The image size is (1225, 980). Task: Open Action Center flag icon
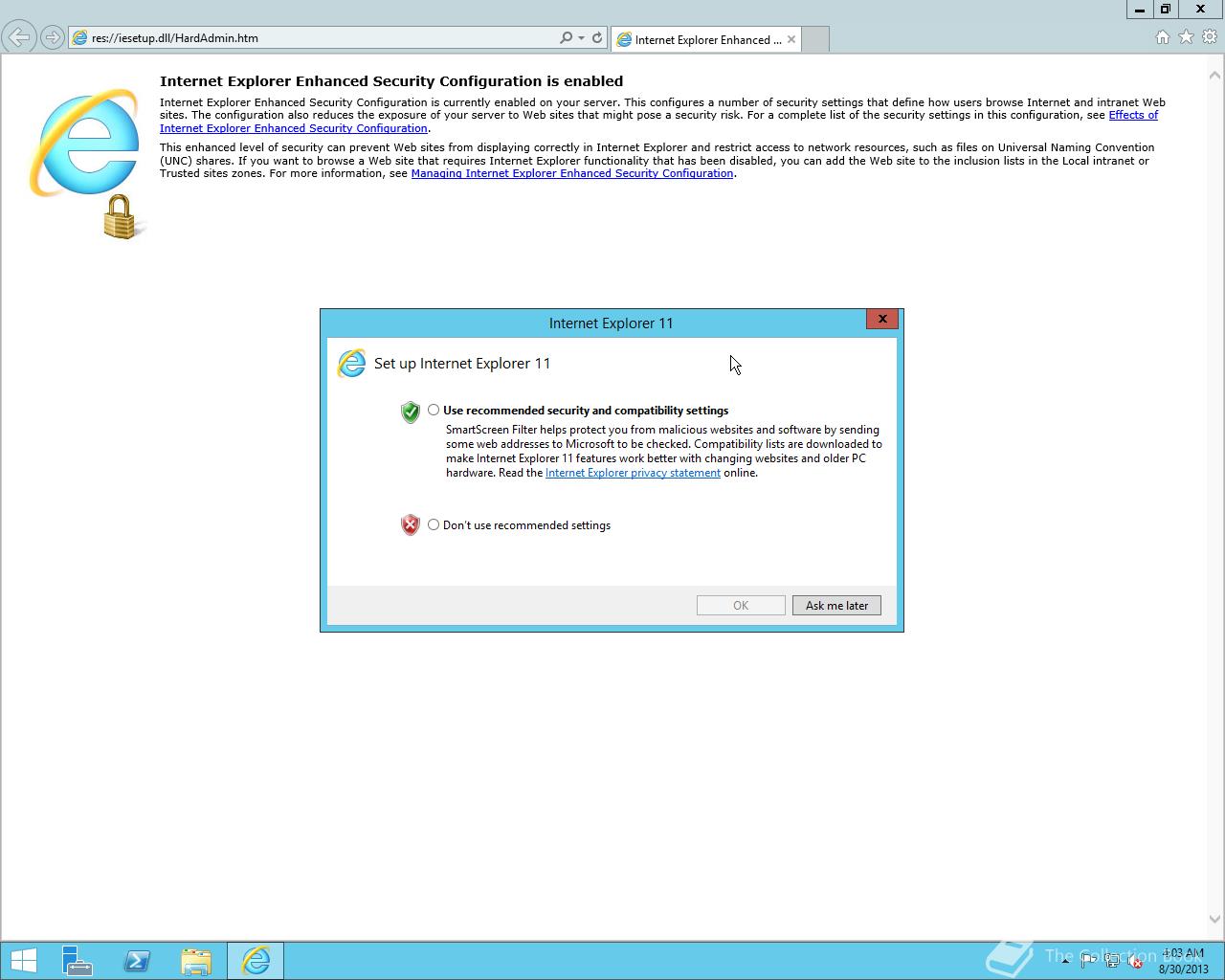click(1088, 962)
